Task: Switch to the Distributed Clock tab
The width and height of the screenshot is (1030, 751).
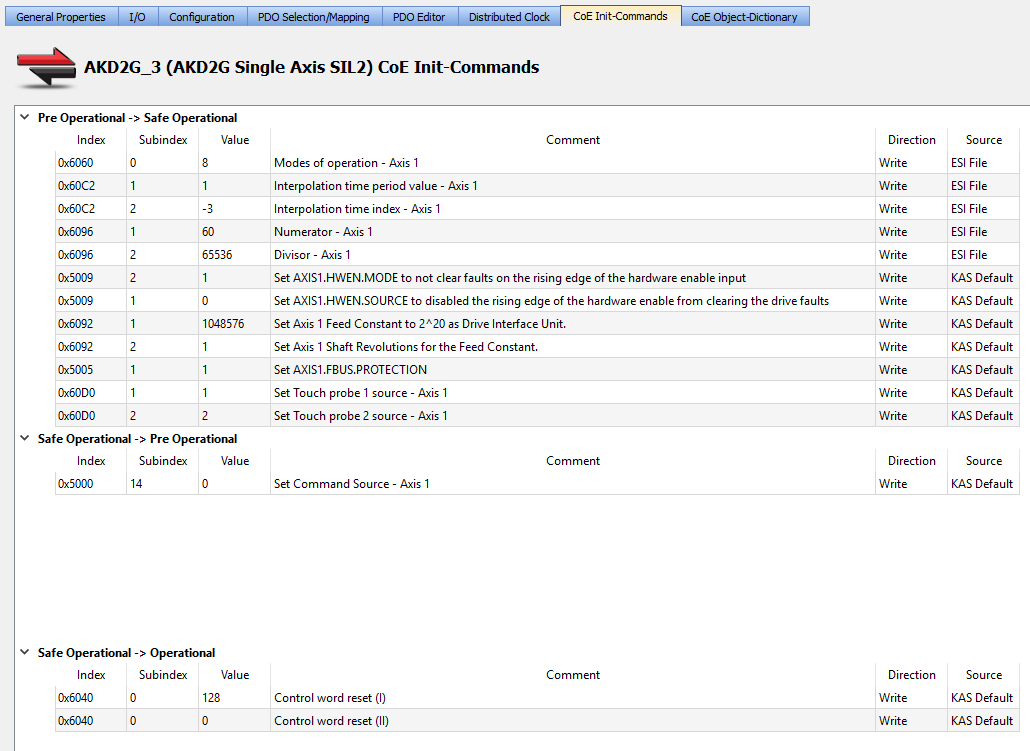Action: coord(509,16)
